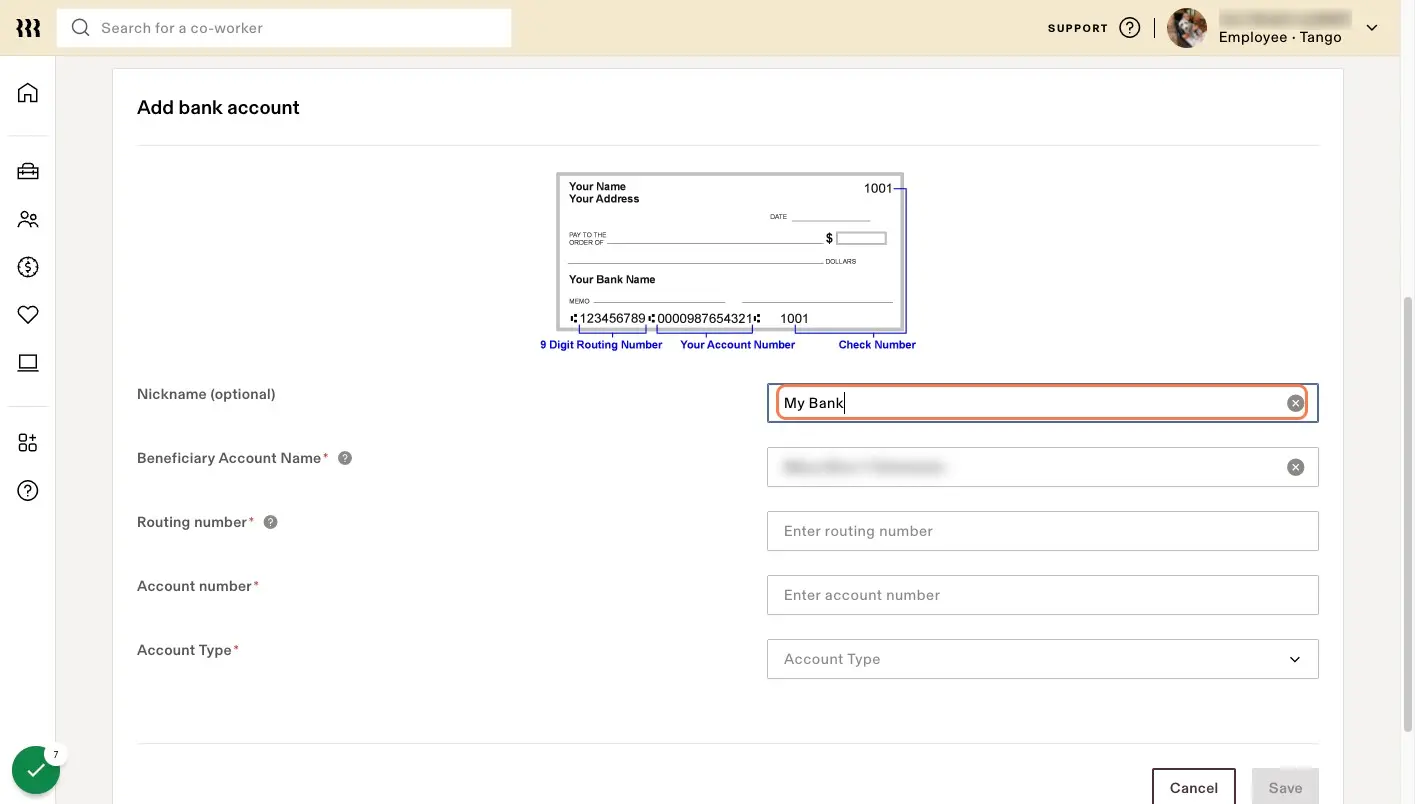Open the dollar payroll icon in sidebar

[x=28, y=267]
